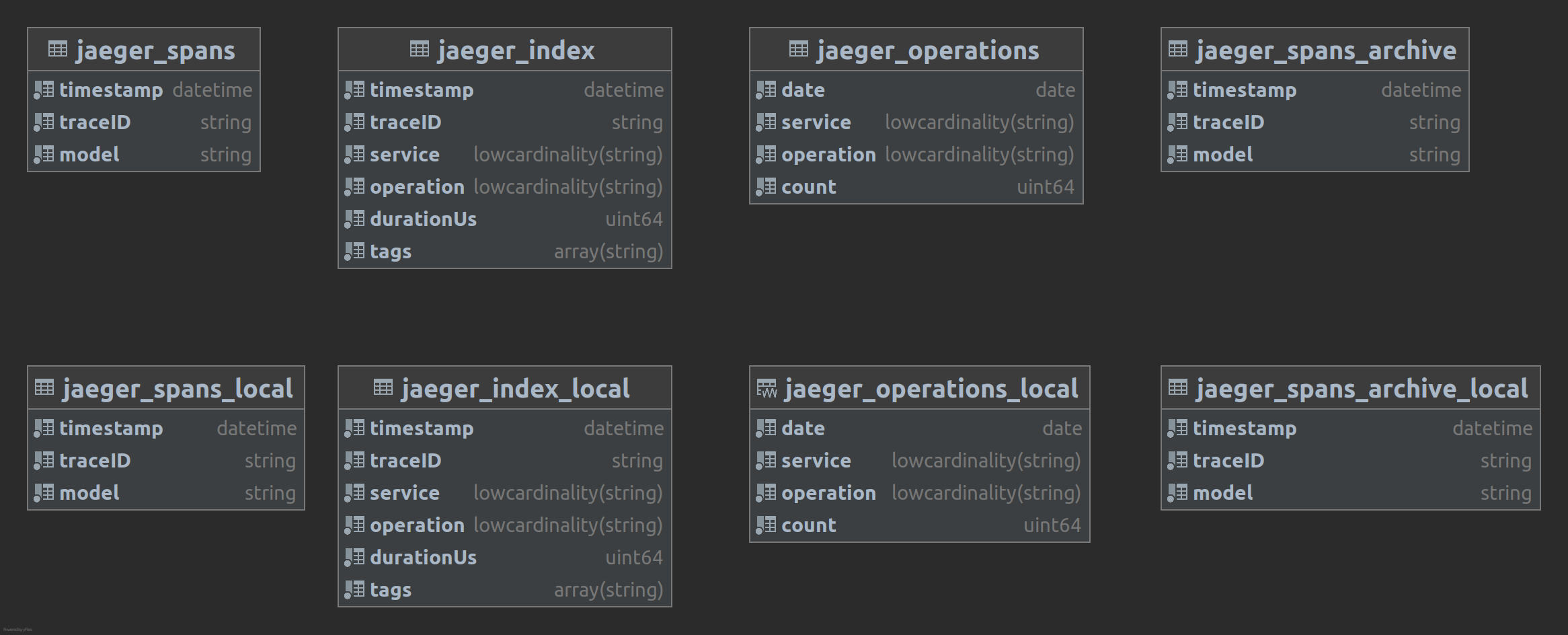Click column icon for operation in jaeger_index
Viewport: 1568px width, 635px height.
[x=355, y=186]
